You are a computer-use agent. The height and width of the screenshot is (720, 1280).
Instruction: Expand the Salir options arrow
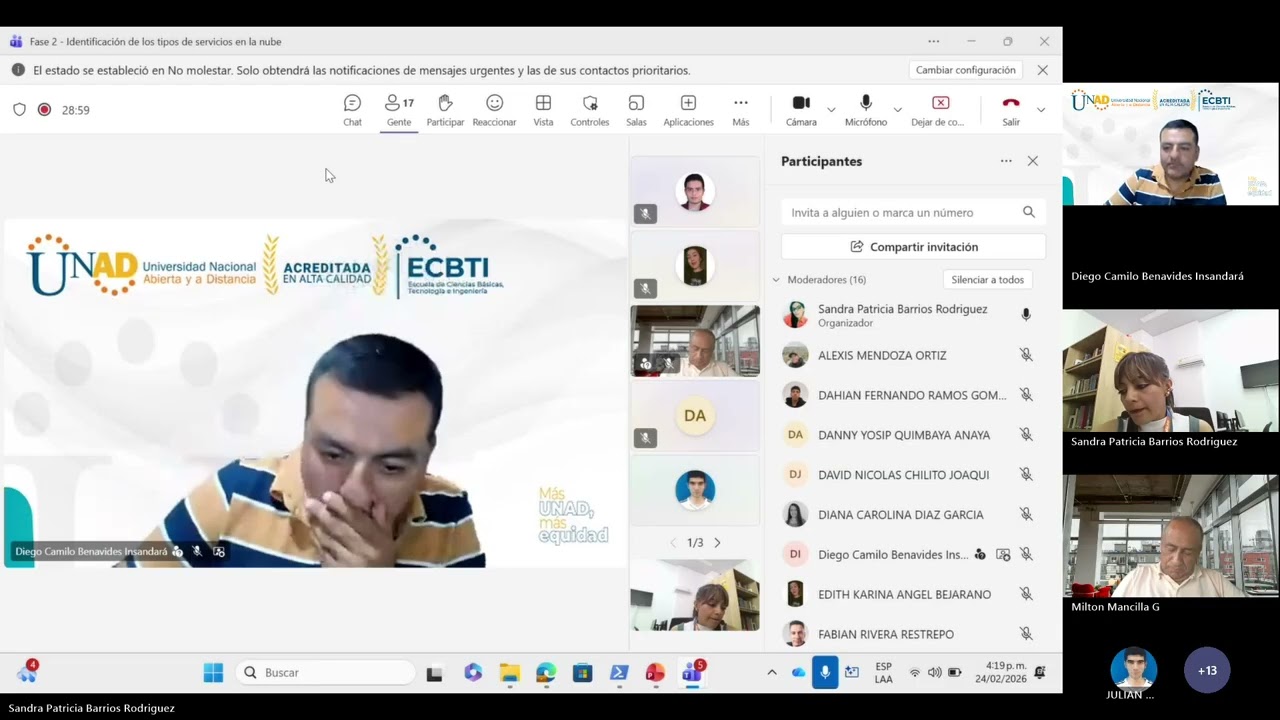click(1041, 110)
